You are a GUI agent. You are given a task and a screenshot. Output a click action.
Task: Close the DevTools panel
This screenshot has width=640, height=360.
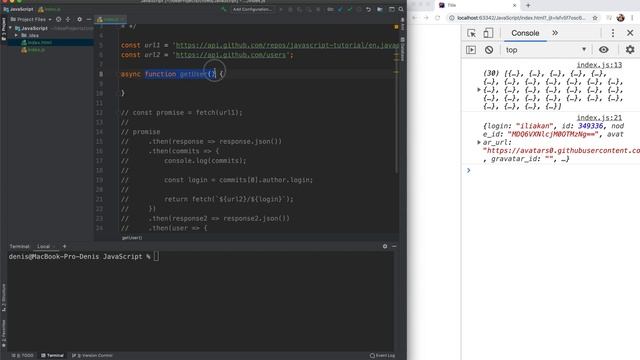pyautogui.click(x=630, y=33)
